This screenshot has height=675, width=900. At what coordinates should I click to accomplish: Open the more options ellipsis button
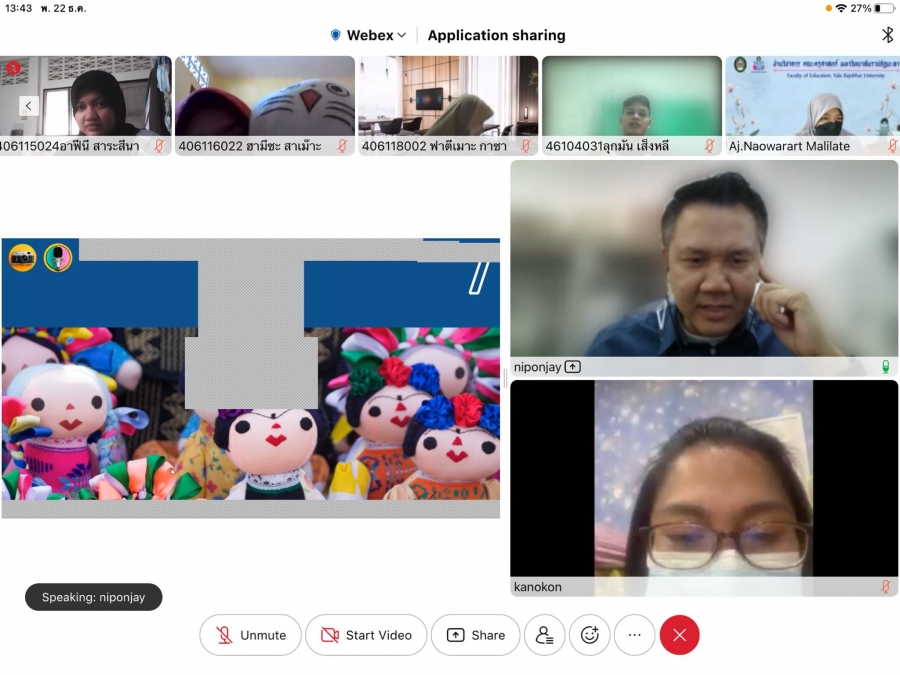click(x=635, y=635)
